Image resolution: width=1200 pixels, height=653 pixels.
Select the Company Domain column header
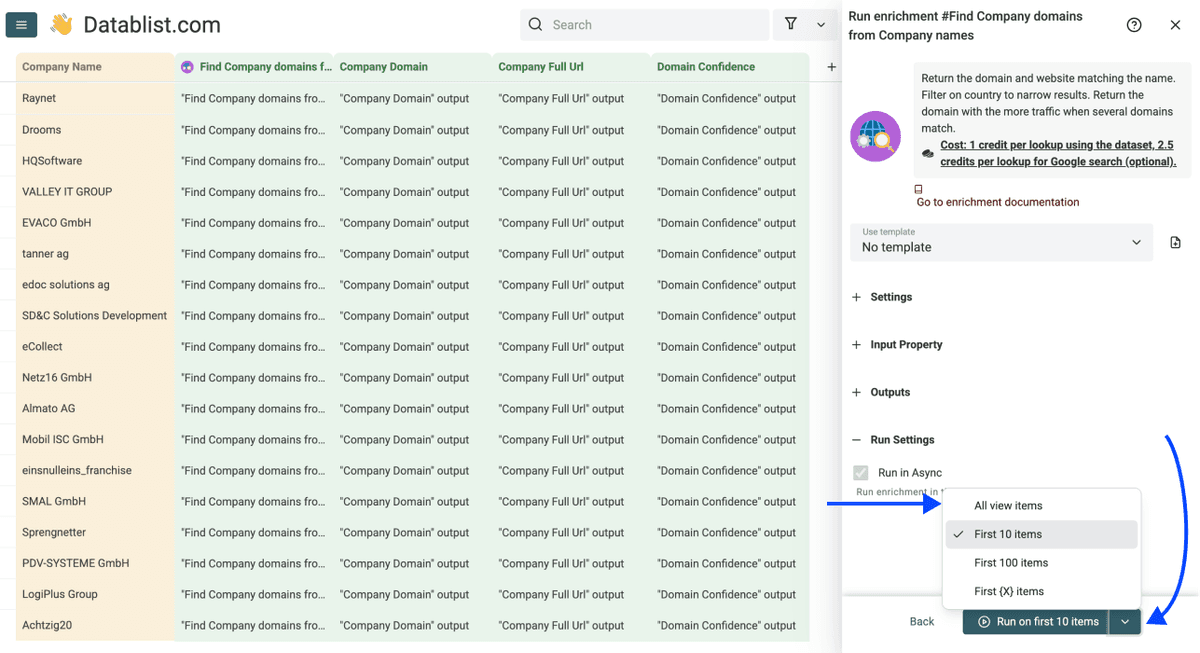tap(413, 67)
